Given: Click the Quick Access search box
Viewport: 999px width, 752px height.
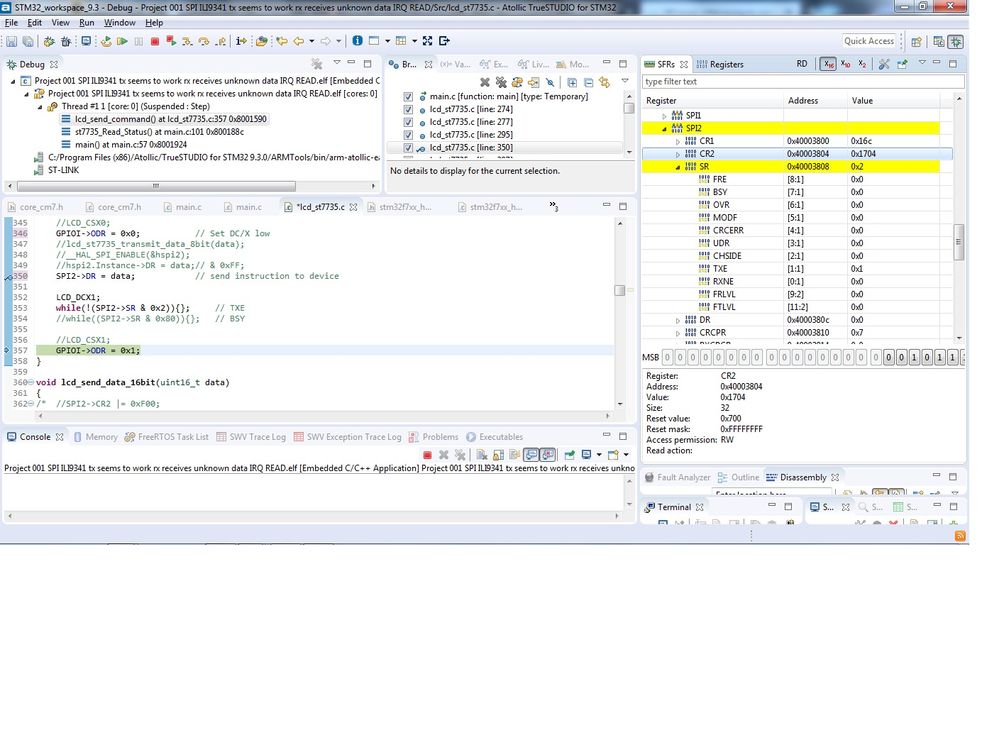Looking at the screenshot, I should tap(869, 41).
